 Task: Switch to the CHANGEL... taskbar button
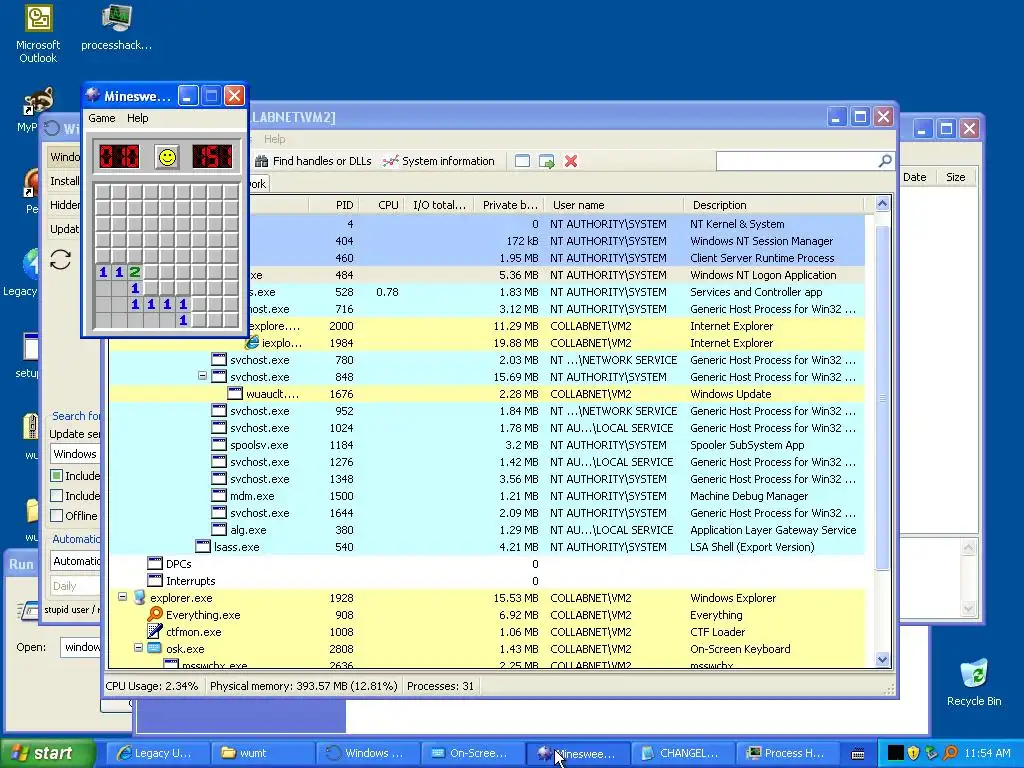coord(684,753)
